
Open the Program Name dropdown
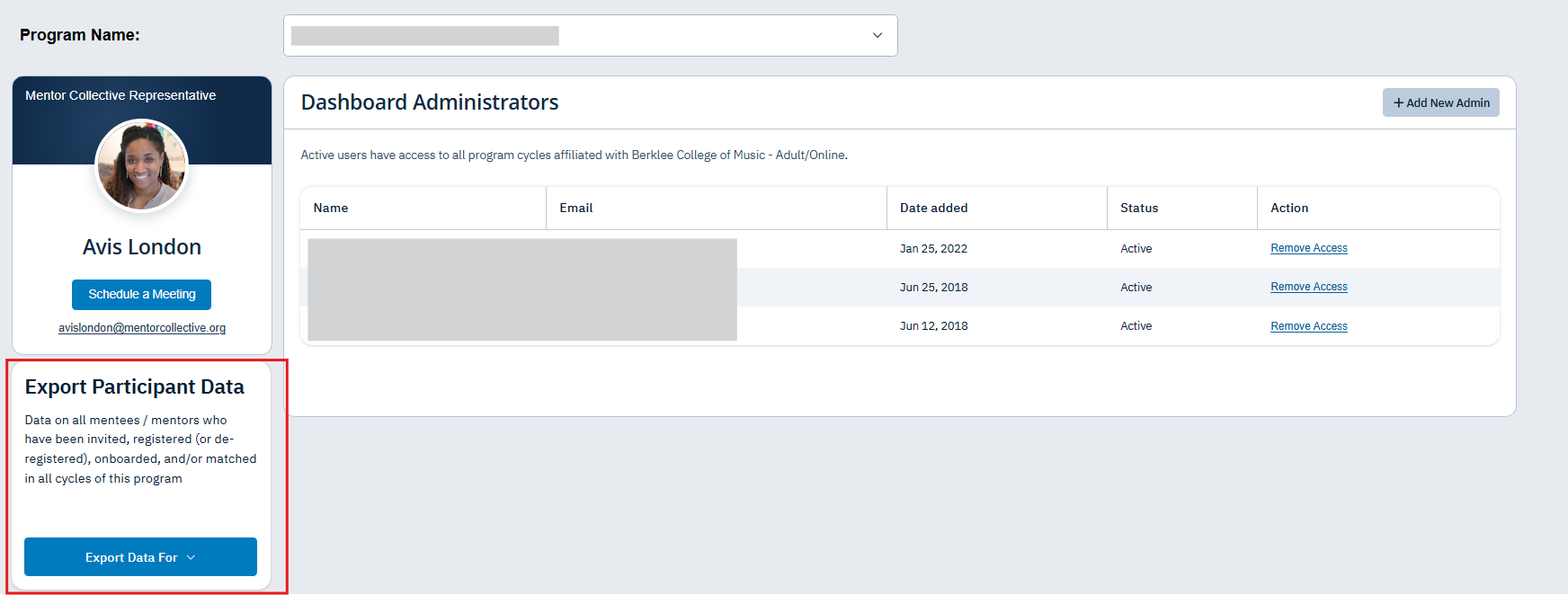click(590, 35)
